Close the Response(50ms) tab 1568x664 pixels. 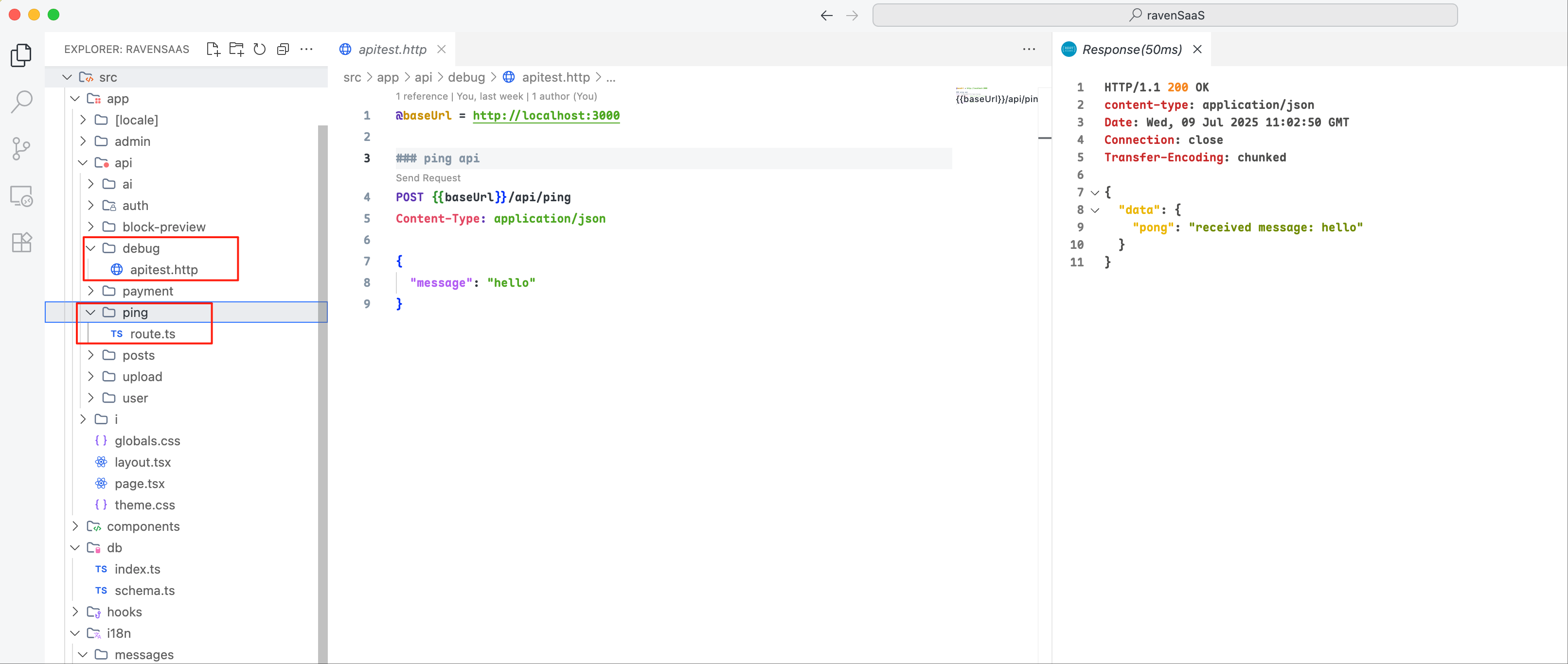click(1197, 49)
